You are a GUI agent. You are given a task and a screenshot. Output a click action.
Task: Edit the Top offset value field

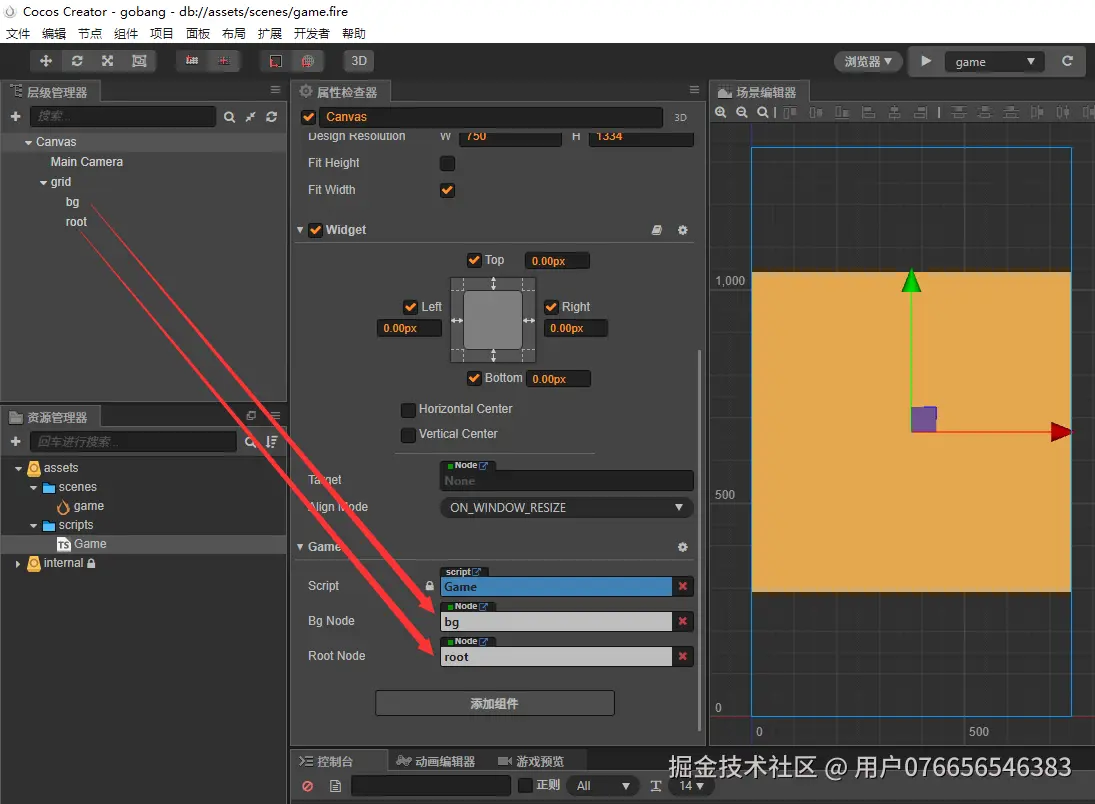coord(557,261)
